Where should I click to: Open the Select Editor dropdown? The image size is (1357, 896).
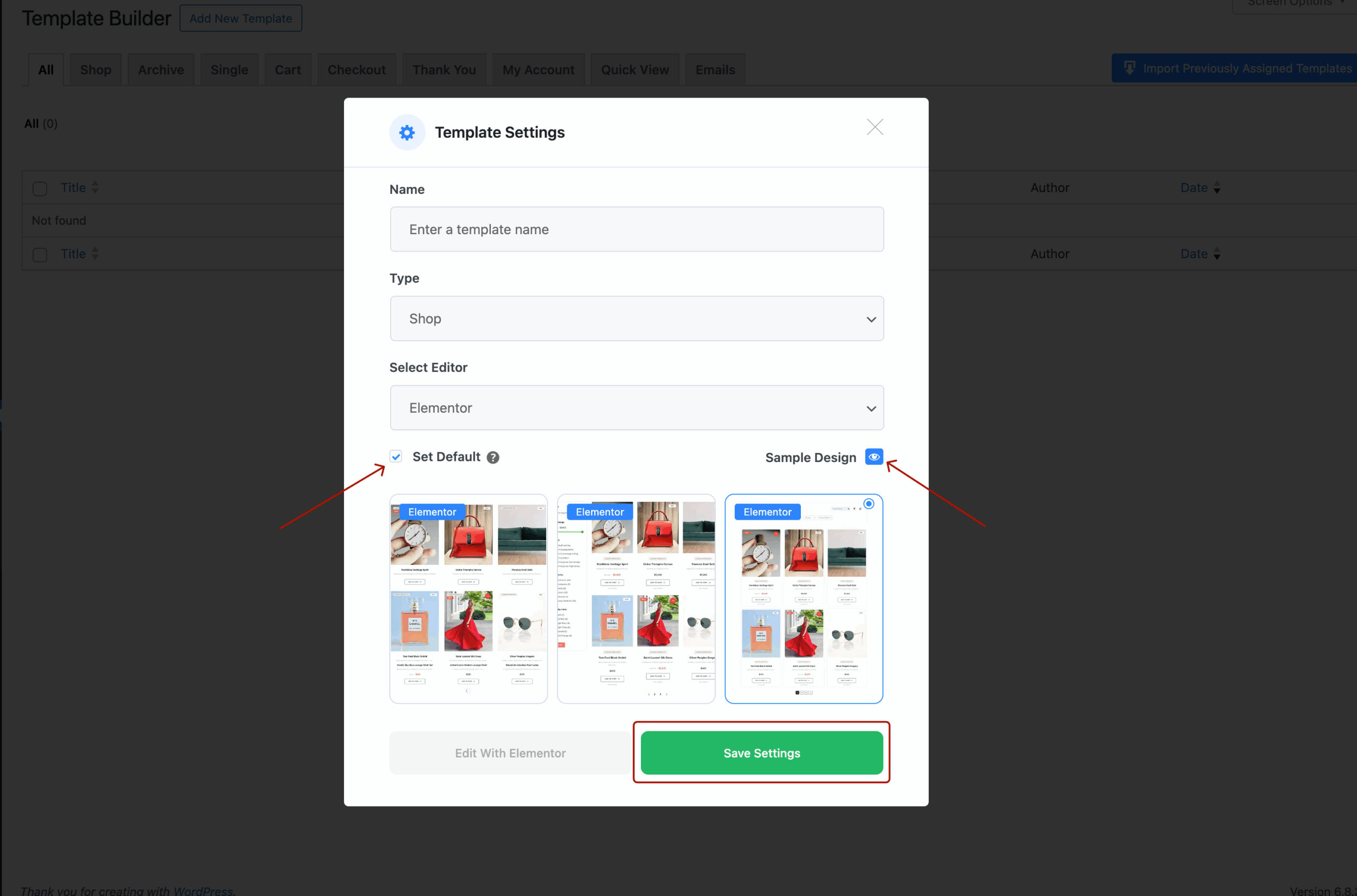636,407
